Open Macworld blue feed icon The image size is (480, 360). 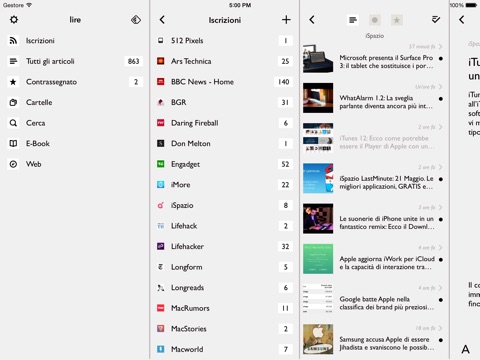click(x=161, y=349)
